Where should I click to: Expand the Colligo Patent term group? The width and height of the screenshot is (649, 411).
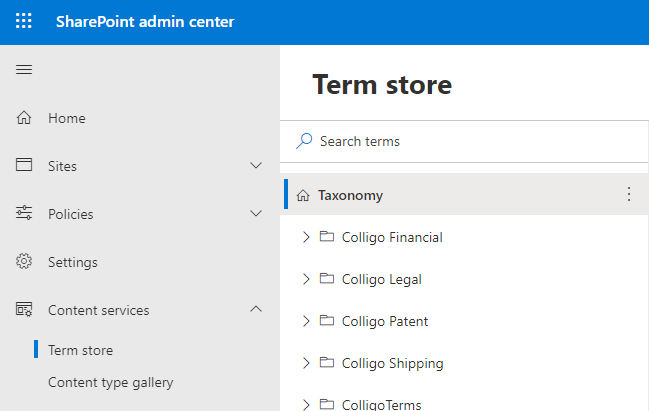tap(306, 321)
